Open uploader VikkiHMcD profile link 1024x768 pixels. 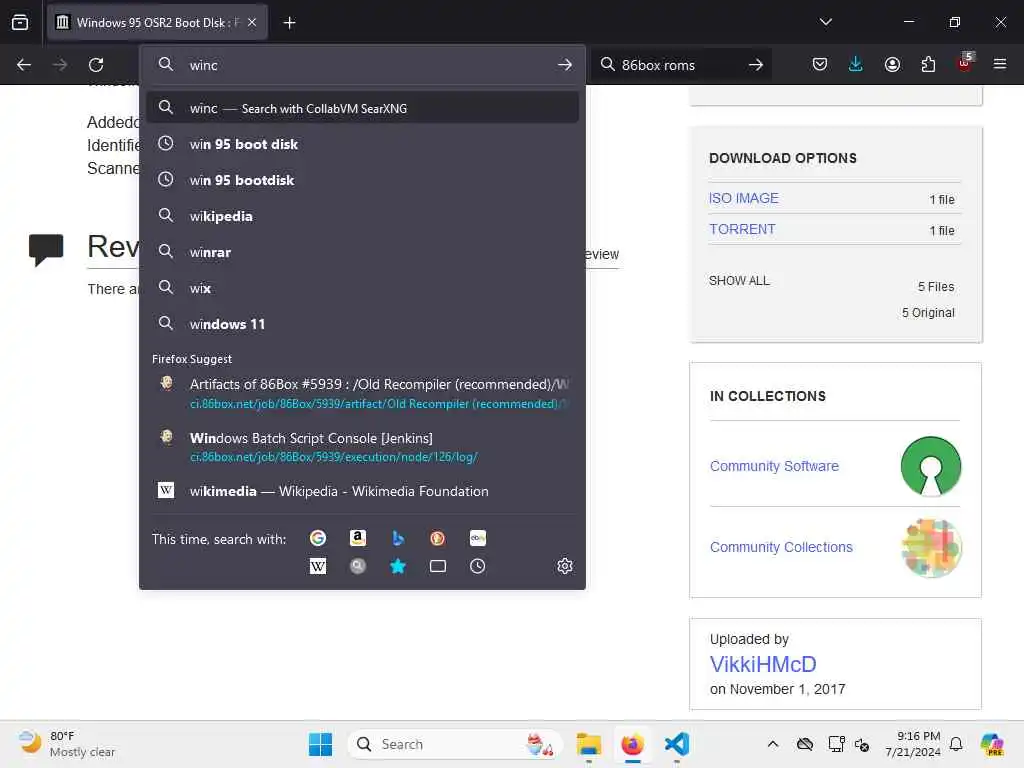763,664
